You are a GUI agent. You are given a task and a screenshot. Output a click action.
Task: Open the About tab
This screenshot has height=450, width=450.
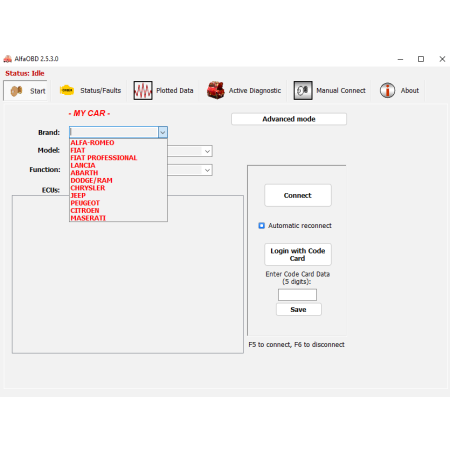pos(399,90)
